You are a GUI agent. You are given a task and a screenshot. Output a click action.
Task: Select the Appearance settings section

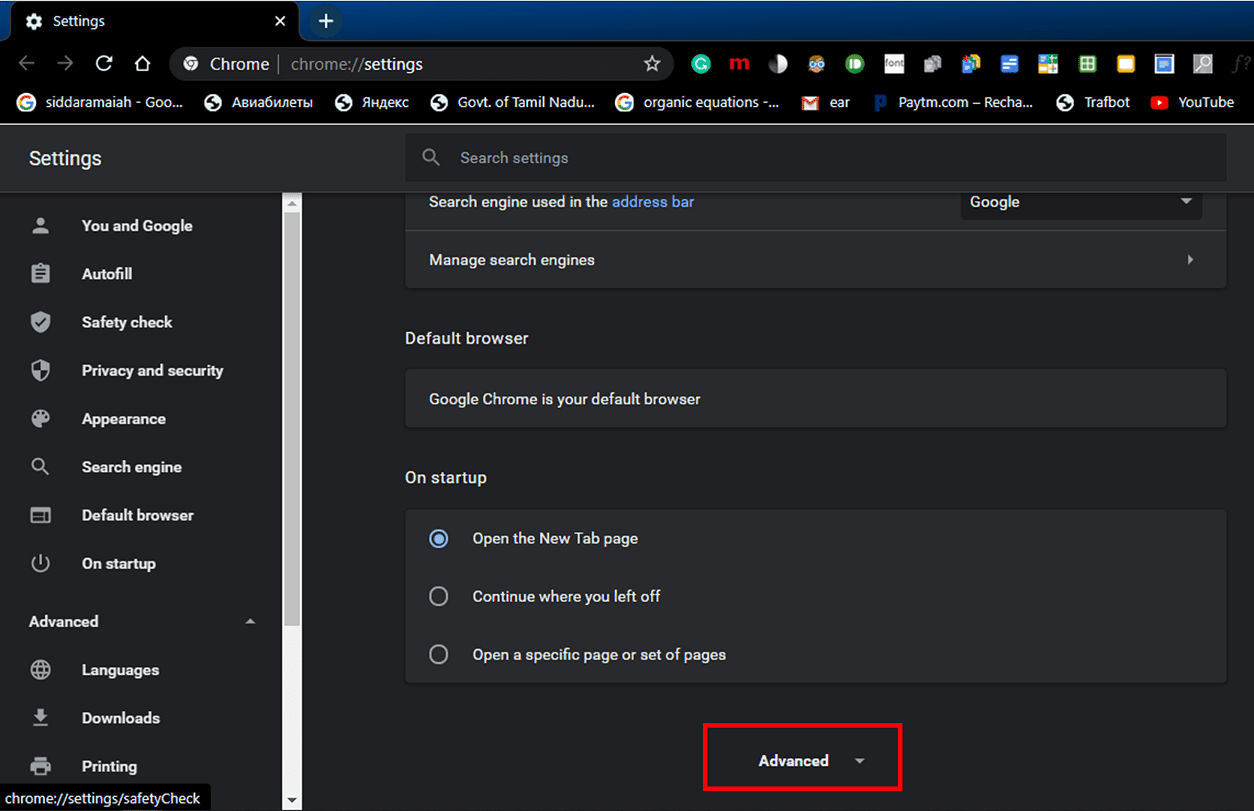pos(123,418)
